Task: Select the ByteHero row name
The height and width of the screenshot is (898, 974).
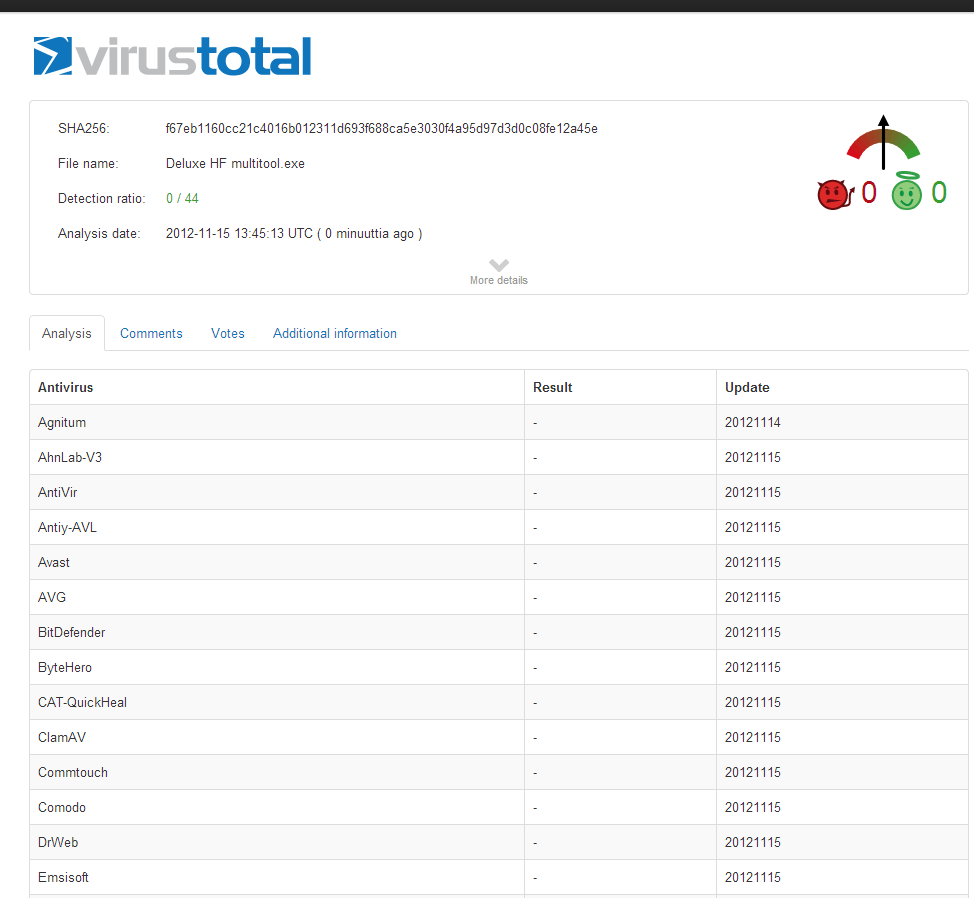Action: [65, 668]
